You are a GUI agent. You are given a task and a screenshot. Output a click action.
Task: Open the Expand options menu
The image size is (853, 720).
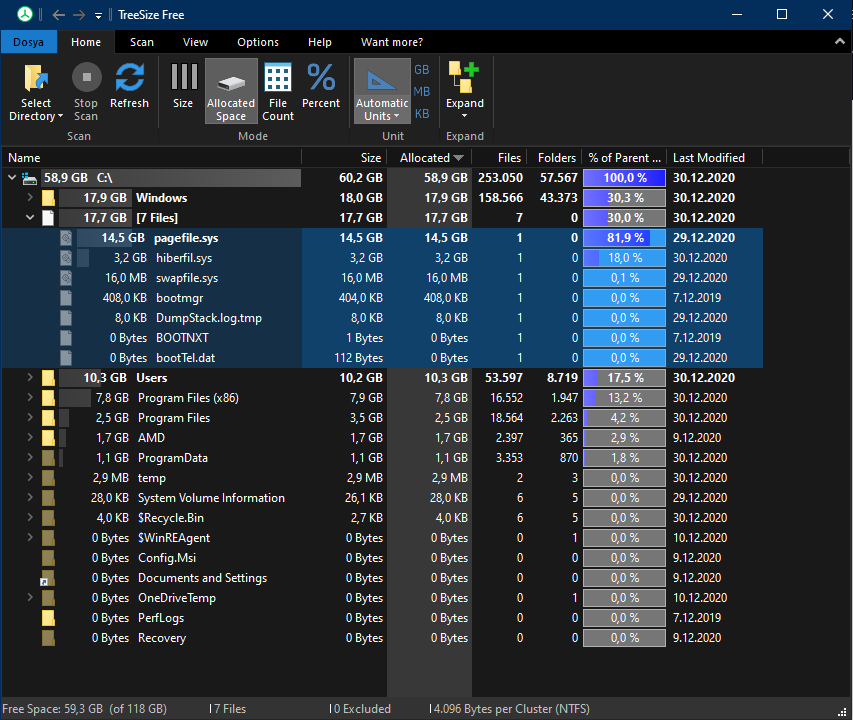465,91
